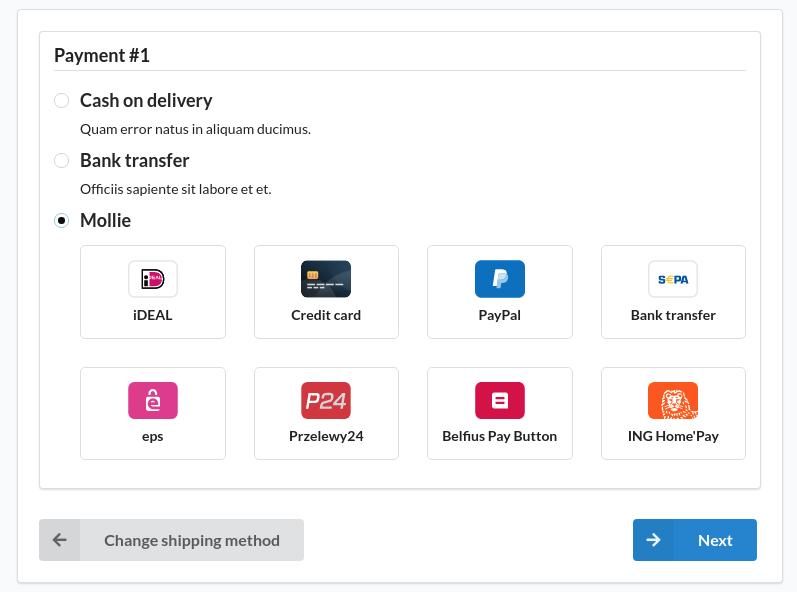
Task: Select the P24 Przelewy24 logo
Action: [x=326, y=400]
